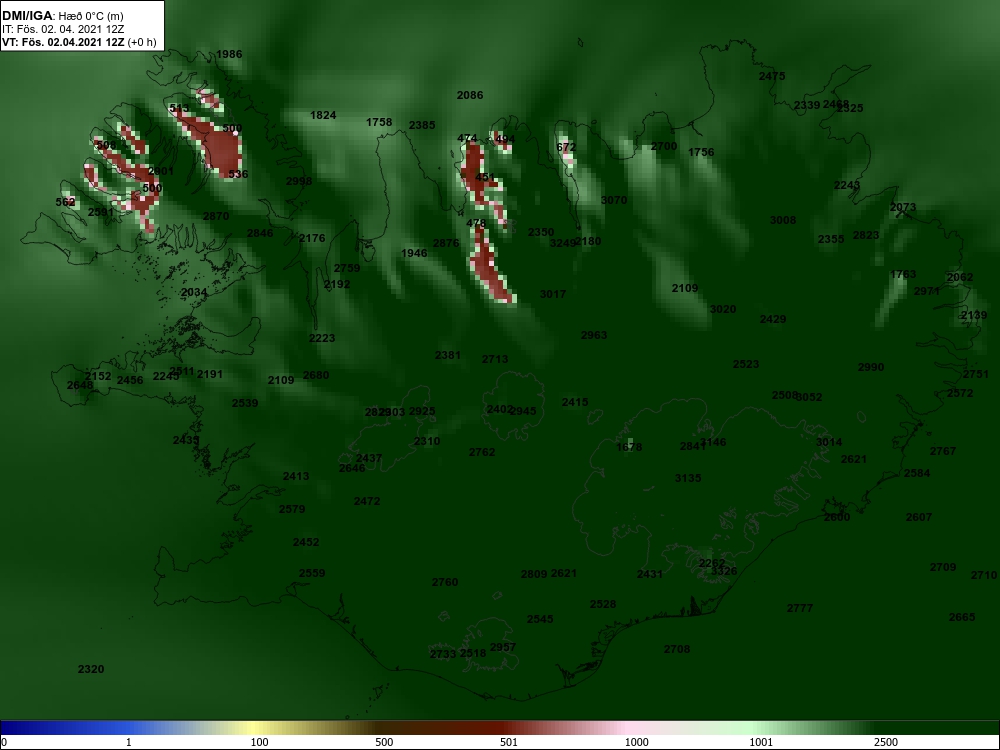Click the map value "536"
Viewport: 1000px width, 750px height.
[x=238, y=174]
